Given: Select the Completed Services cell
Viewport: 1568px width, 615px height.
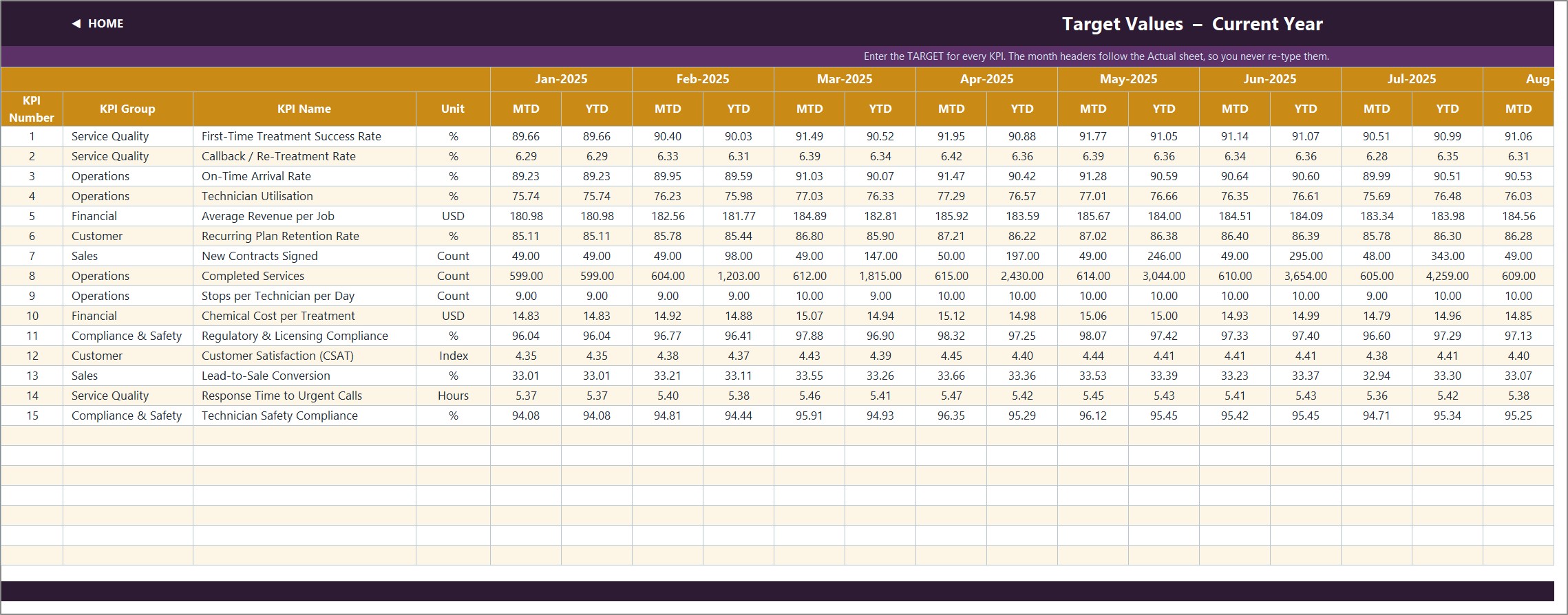Looking at the screenshot, I should point(304,276).
